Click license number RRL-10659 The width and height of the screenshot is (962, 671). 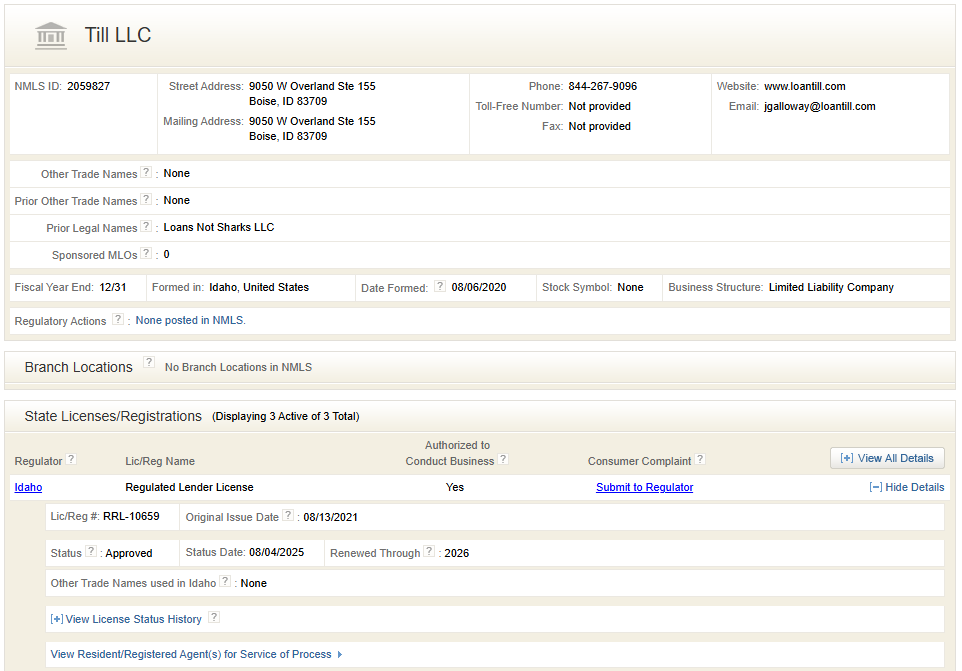pos(131,516)
